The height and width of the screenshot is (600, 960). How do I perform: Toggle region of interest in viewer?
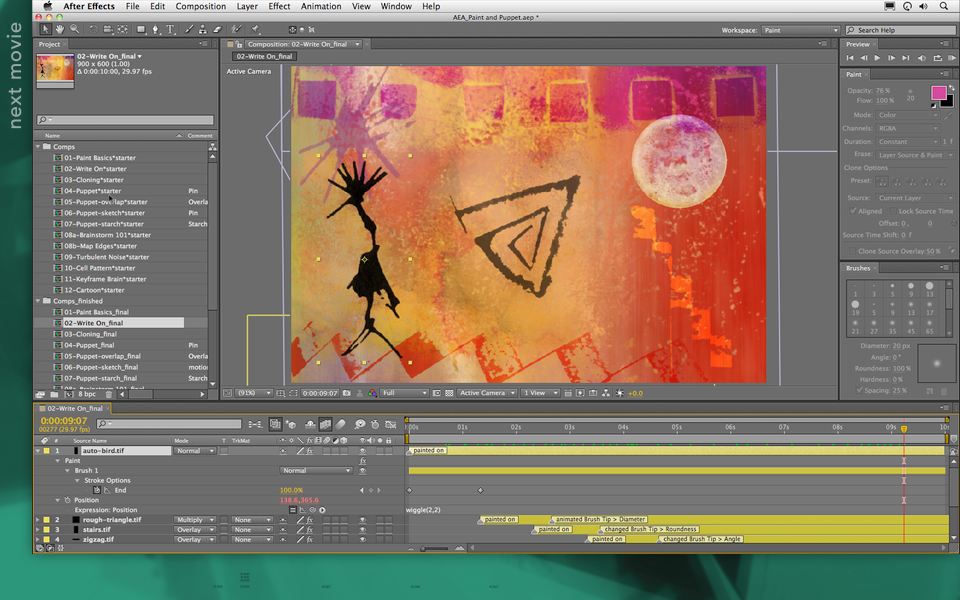293,393
